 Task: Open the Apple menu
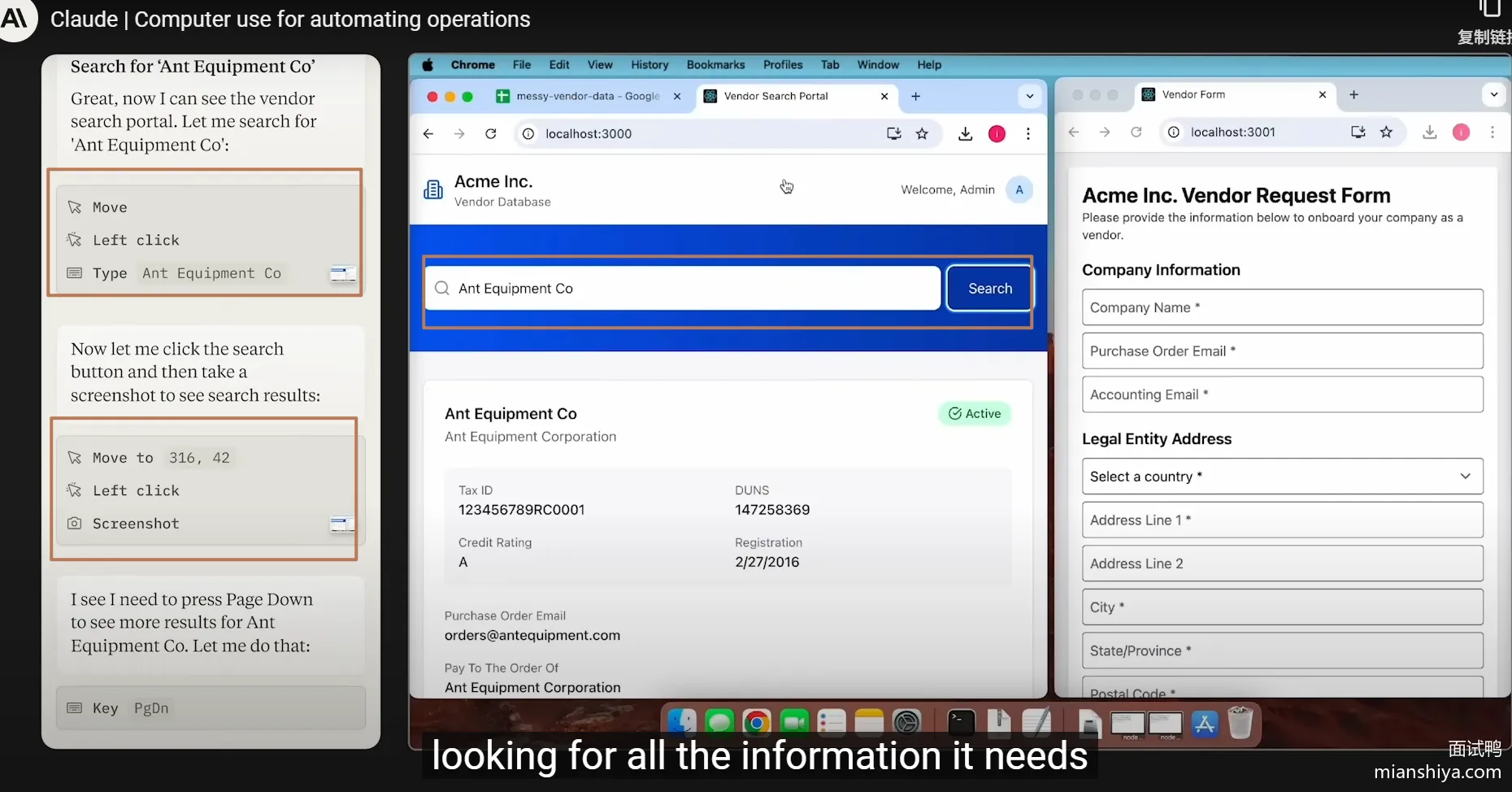point(428,65)
